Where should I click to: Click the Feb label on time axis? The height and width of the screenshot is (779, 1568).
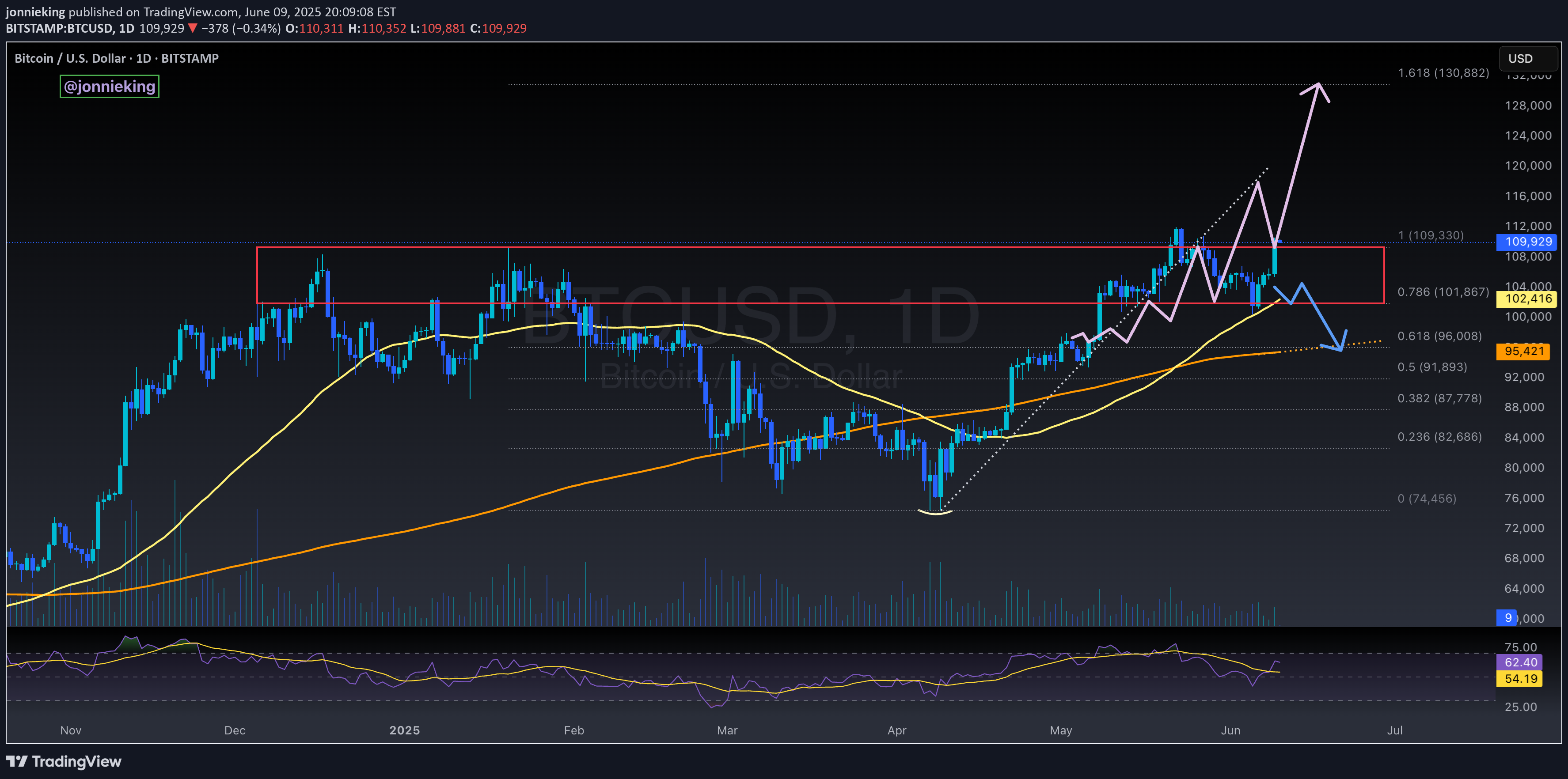pyautogui.click(x=574, y=730)
